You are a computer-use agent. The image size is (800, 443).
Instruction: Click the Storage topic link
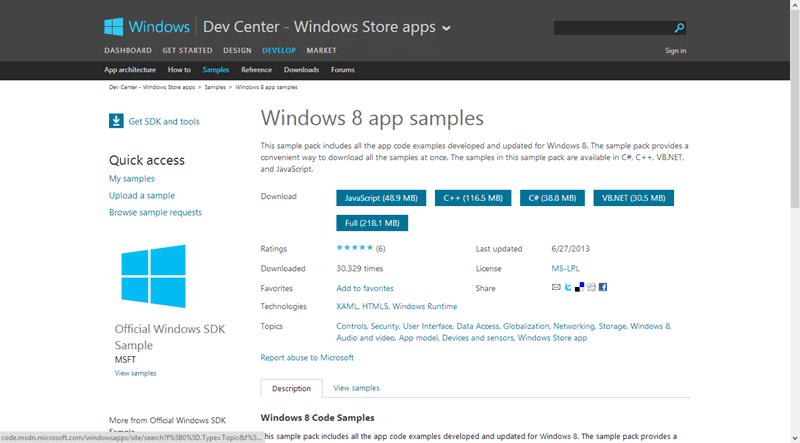pos(612,326)
